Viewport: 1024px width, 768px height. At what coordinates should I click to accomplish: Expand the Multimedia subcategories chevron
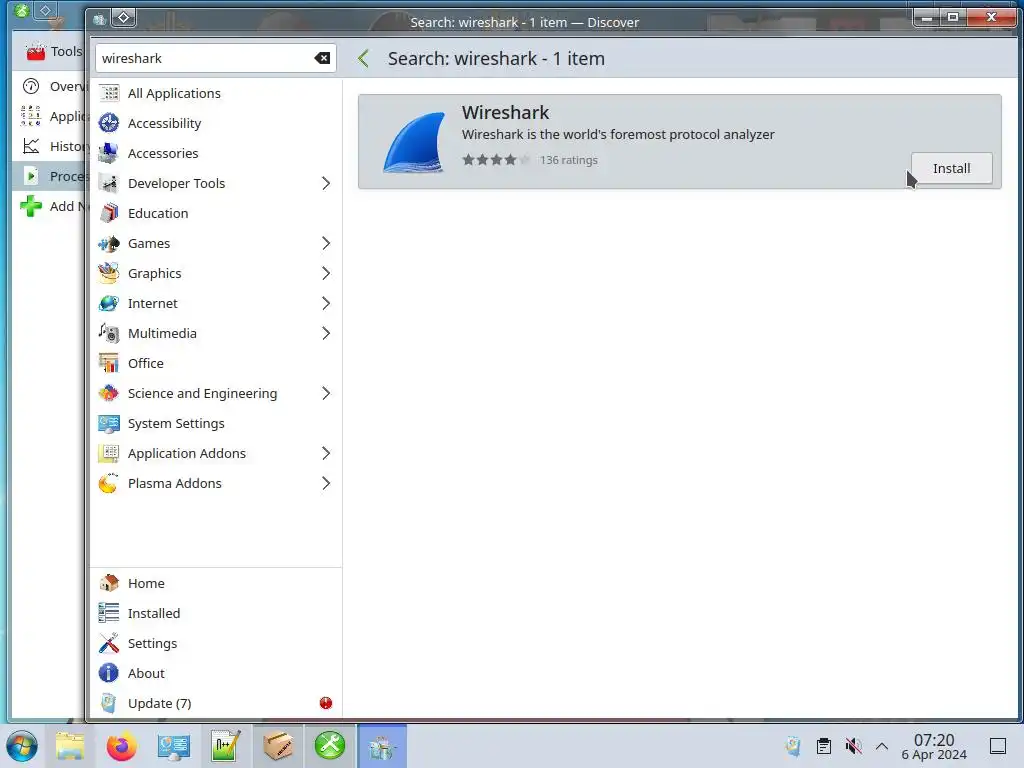326,334
